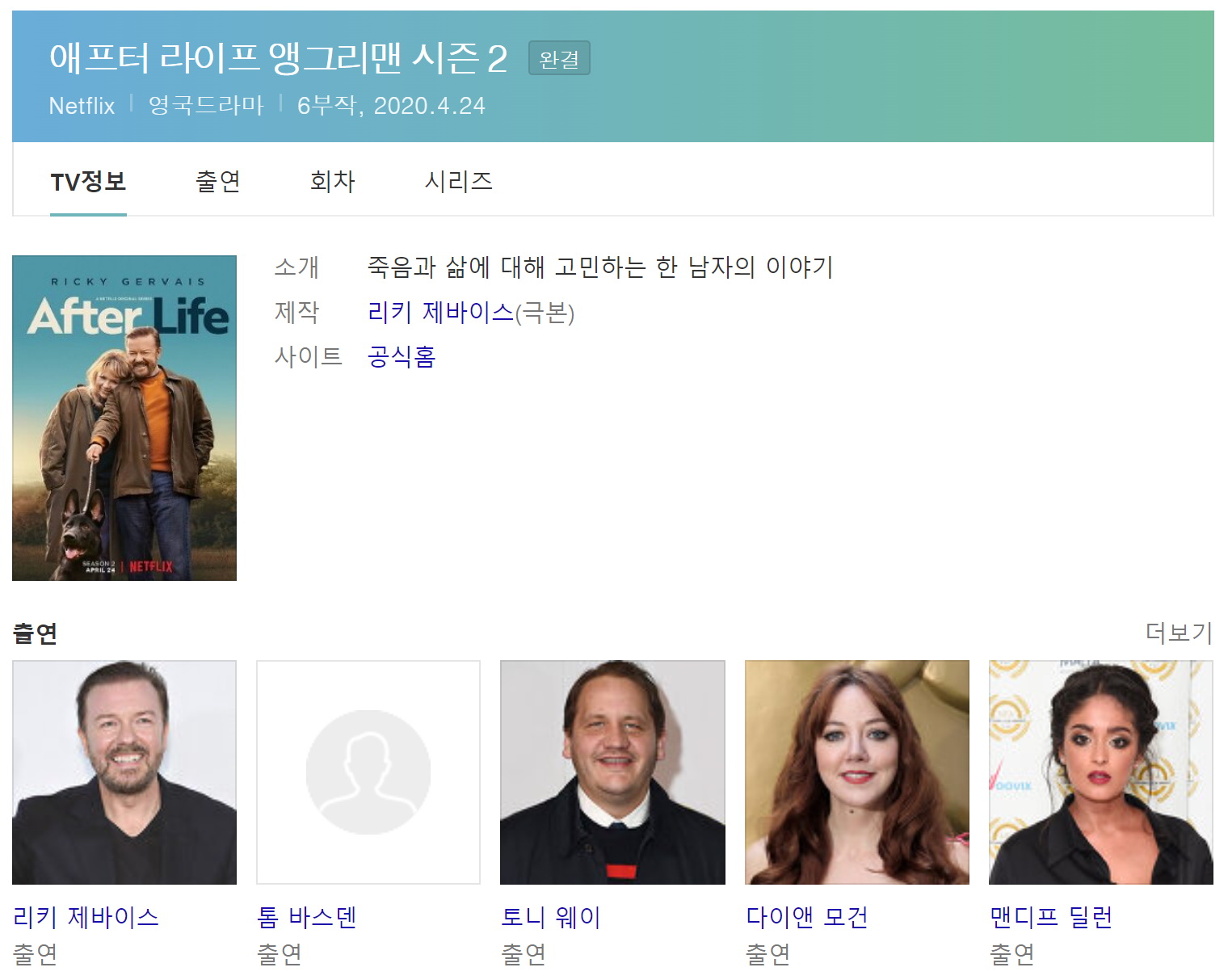Click the 출연 section heading
1228x980 pixels.
click(35, 633)
